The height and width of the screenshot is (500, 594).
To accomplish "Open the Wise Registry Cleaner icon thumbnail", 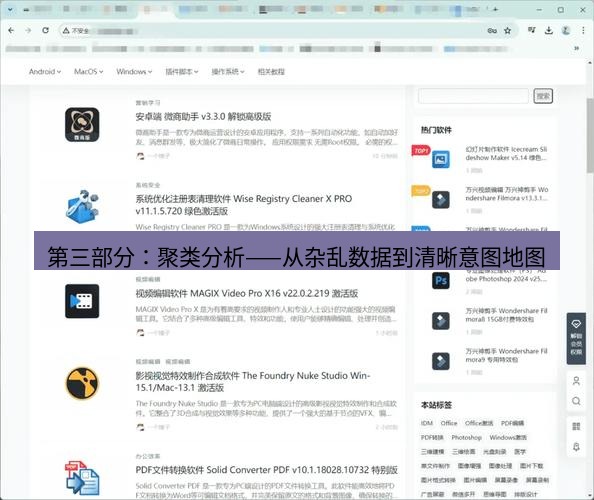I will pos(82,206).
